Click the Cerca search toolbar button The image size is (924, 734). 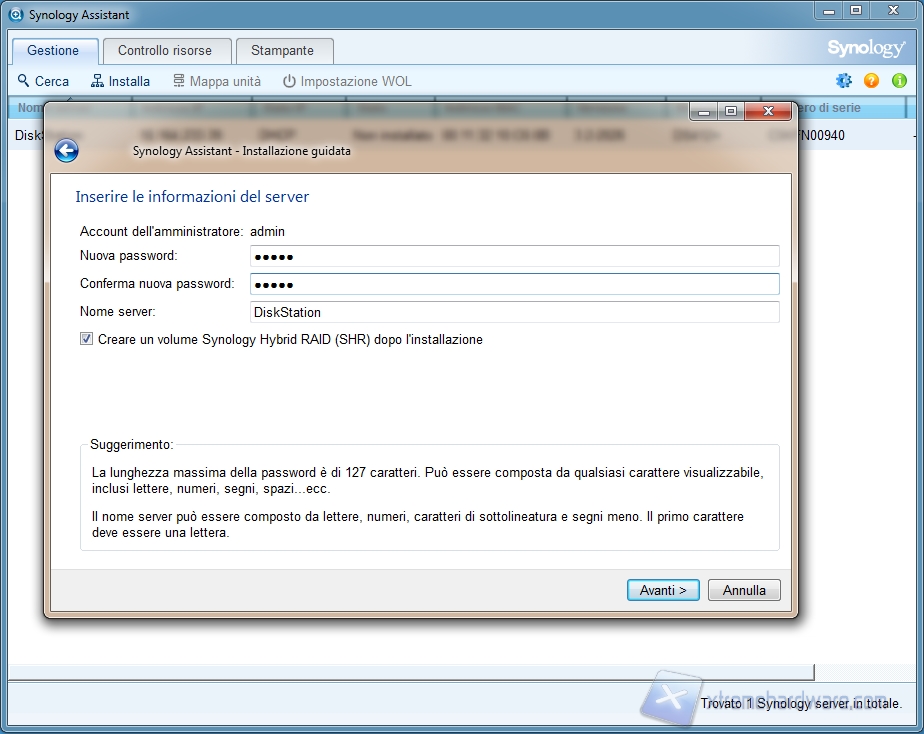click(x=43, y=81)
